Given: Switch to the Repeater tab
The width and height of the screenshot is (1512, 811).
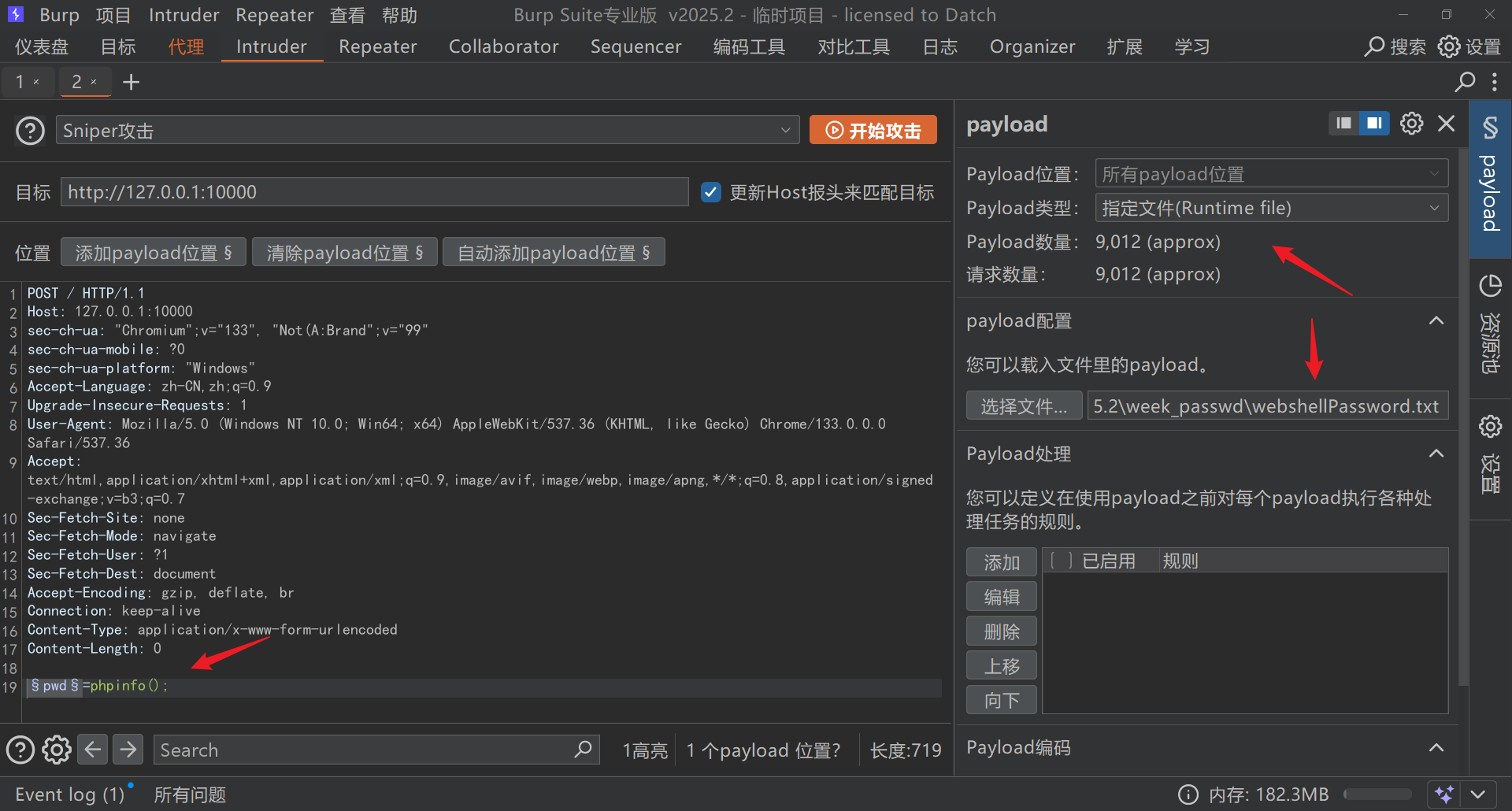Looking at the screenshot, I should pos(377,47).
